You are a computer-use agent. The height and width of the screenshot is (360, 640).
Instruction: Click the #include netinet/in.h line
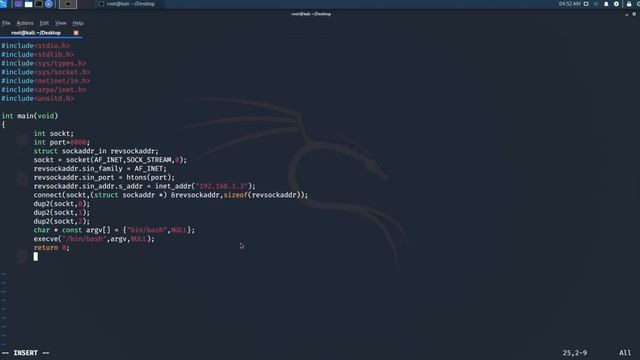click(46, 81)
